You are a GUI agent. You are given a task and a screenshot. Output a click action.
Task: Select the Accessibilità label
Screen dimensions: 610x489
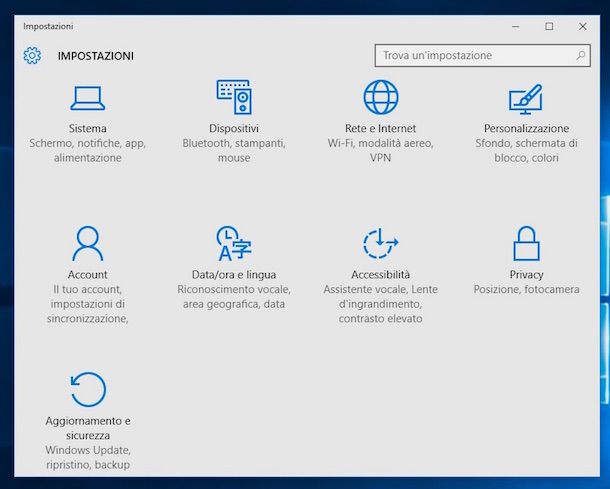click(x=380, y=275)
